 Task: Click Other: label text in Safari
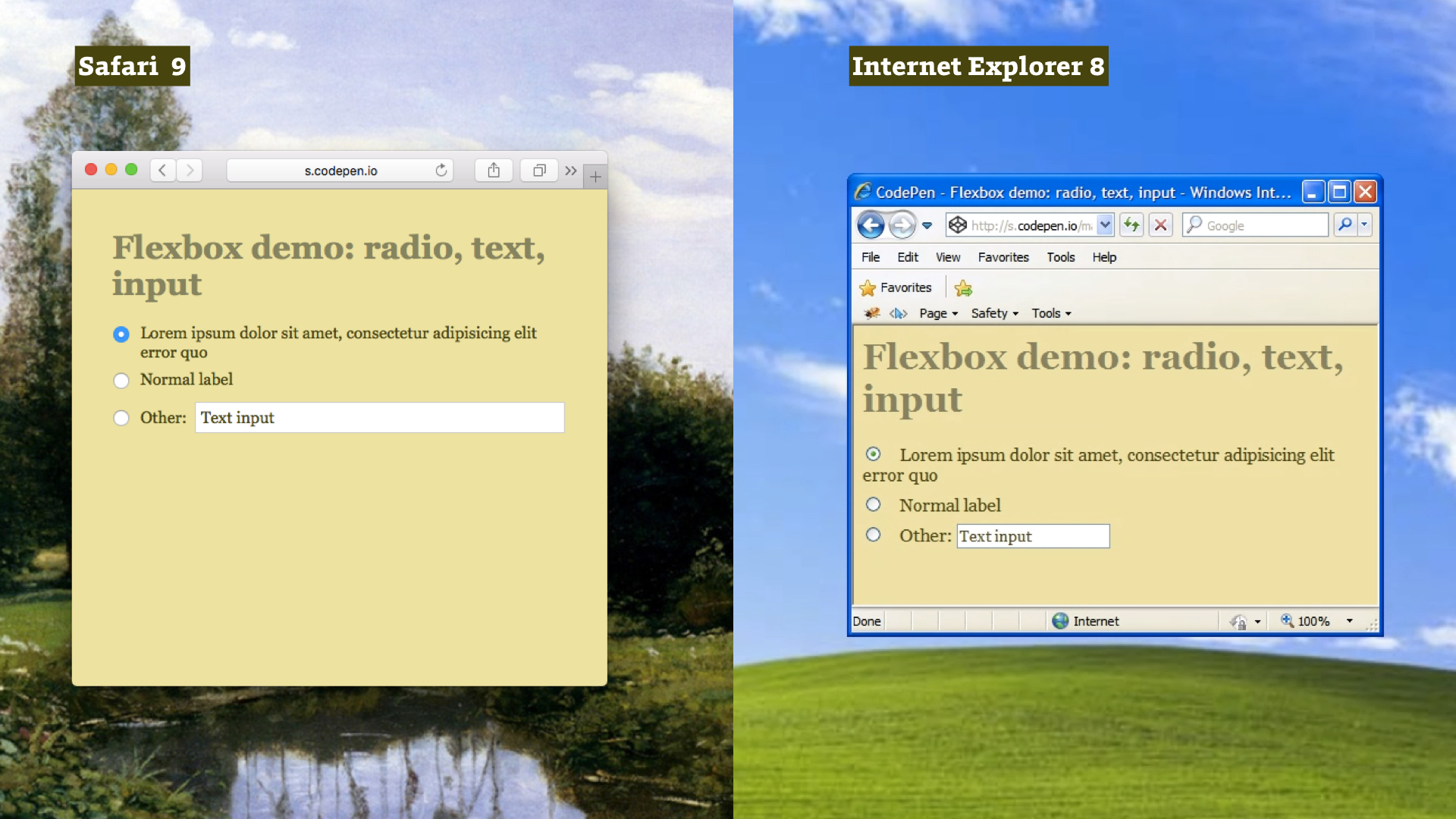point(163,418)
